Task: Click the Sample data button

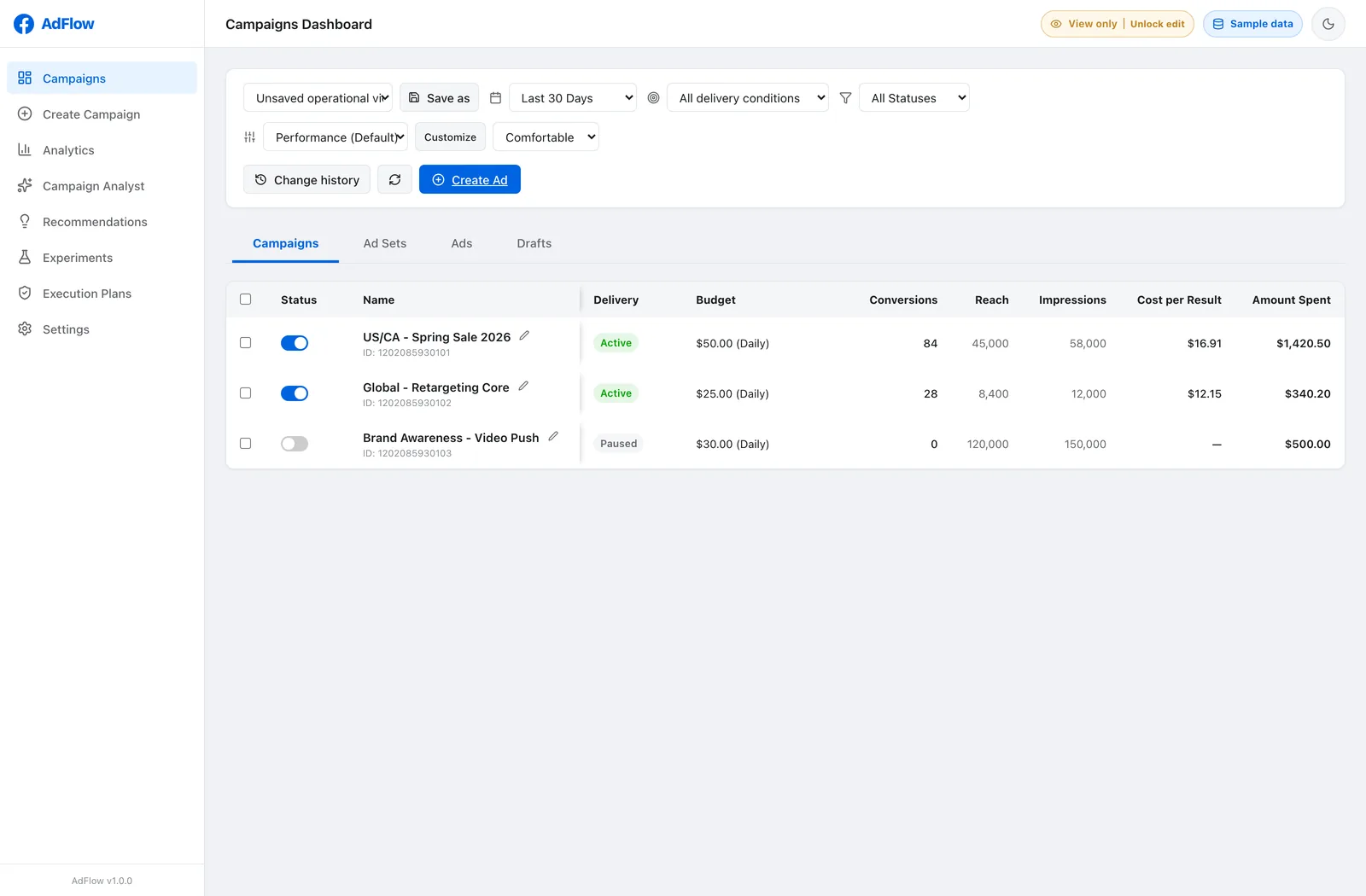Action: 1252,24
